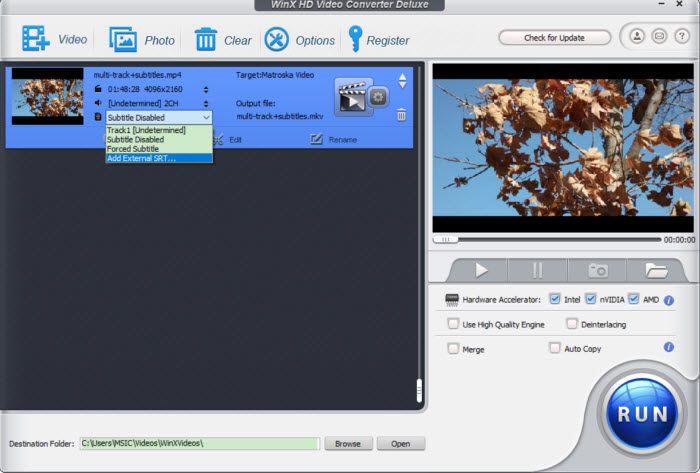Image resolution: width=700 pixels, height=473 pixels.
Task: Click the Photo slideshow icon
Action: [123, 39]
